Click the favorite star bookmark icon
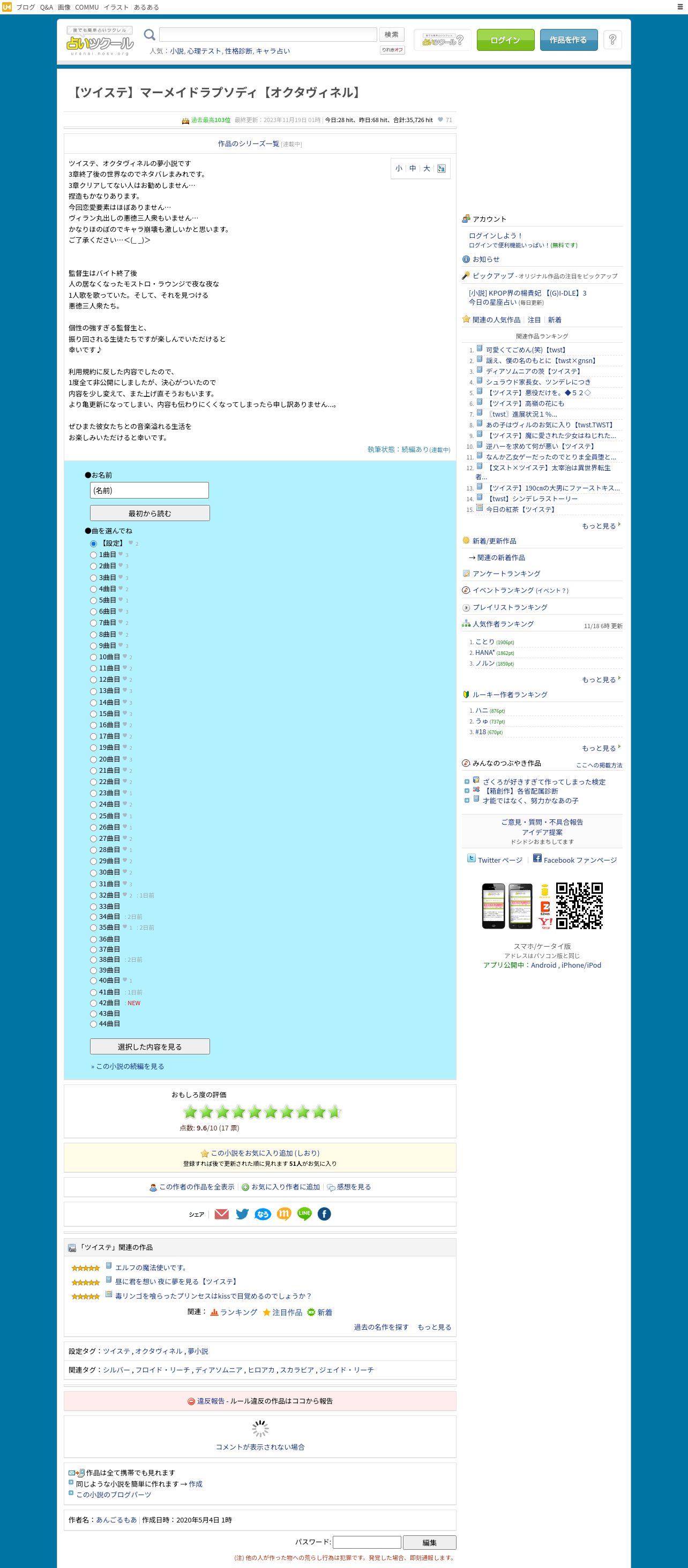Viewport: 688px width, 1568px height. click(205, 1154)
